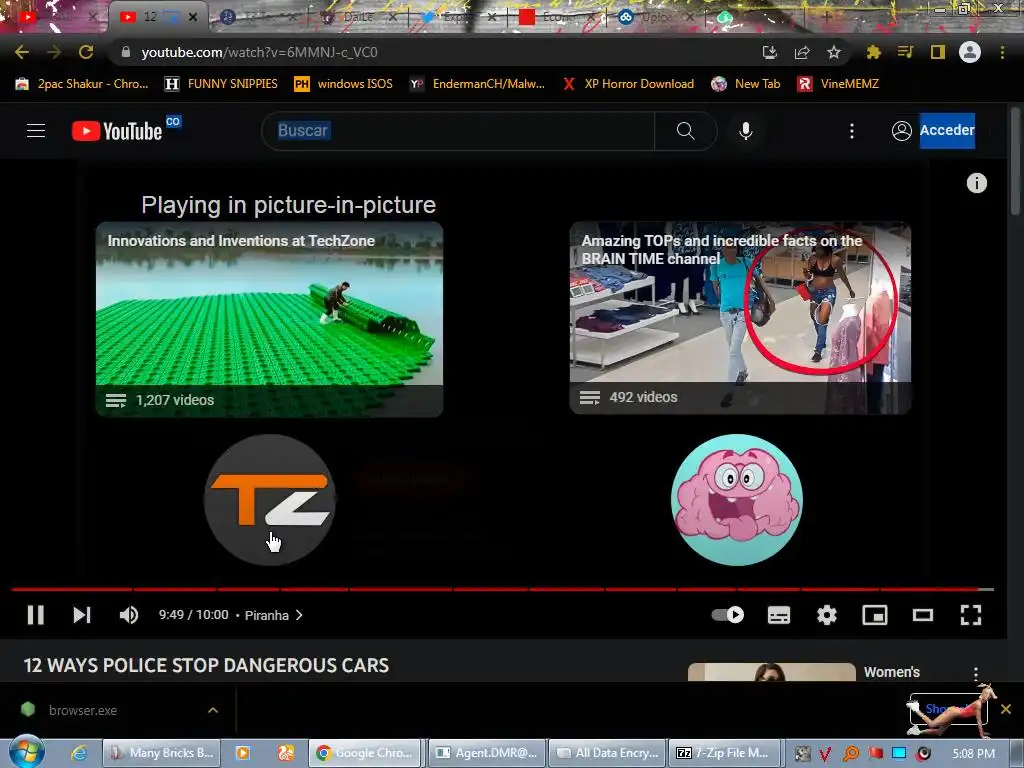
Task: Open the Chrome profile avatar
Action: click(x=970, y=52)
